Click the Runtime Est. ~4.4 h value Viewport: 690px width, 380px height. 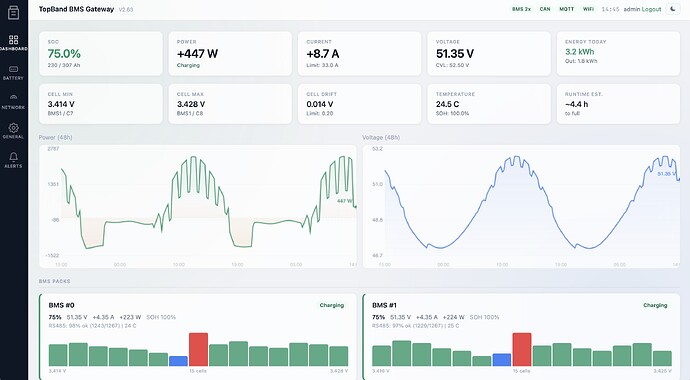point(577,104)
